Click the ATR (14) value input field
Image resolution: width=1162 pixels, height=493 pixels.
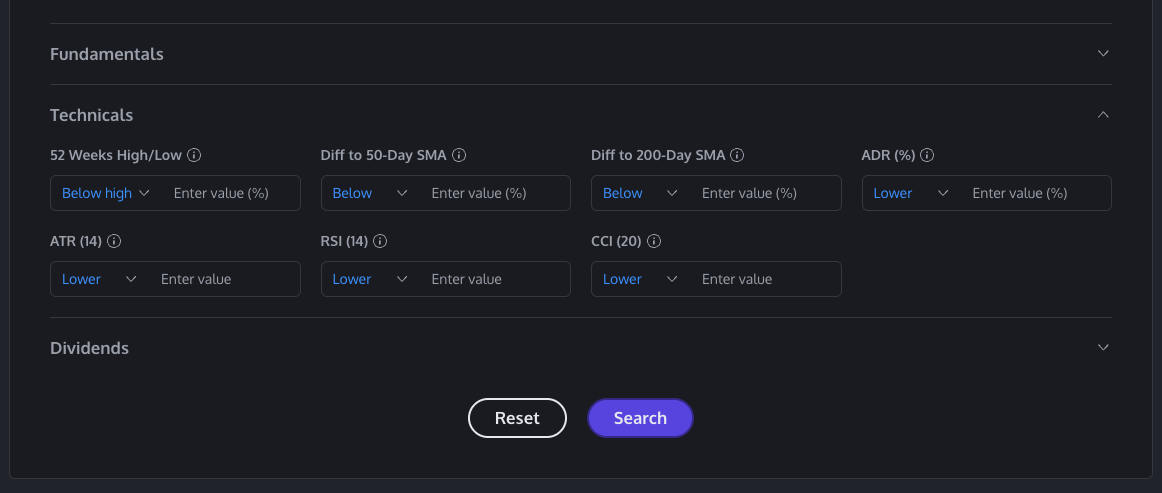click(x=224, y=279)
